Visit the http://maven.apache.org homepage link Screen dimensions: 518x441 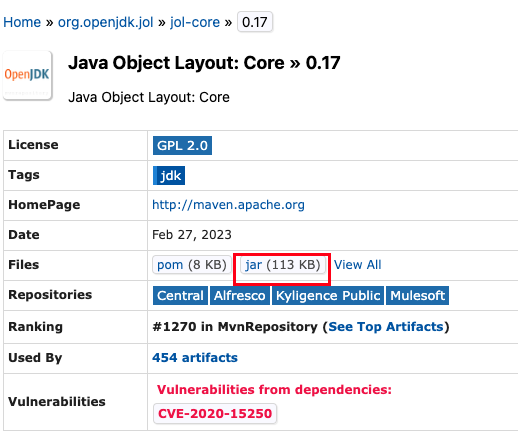[x=228, y=205]
